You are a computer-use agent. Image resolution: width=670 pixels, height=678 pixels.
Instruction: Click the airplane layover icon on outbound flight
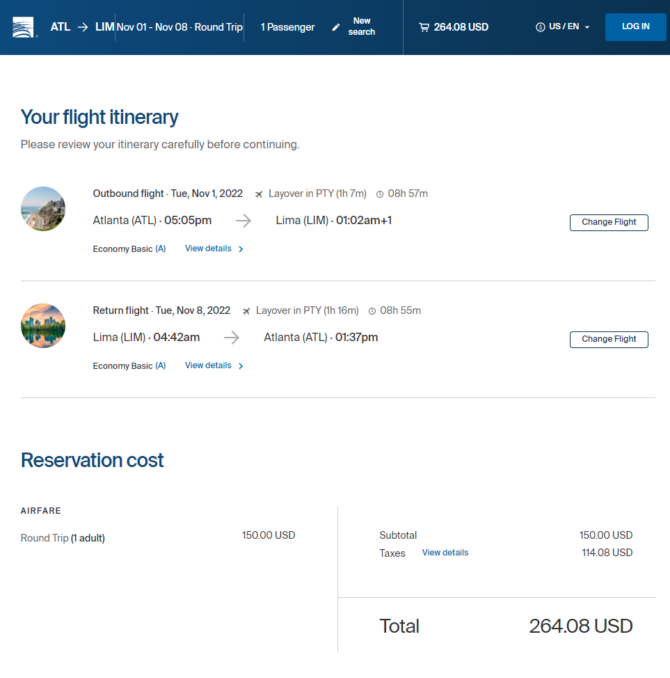[259, 194]
